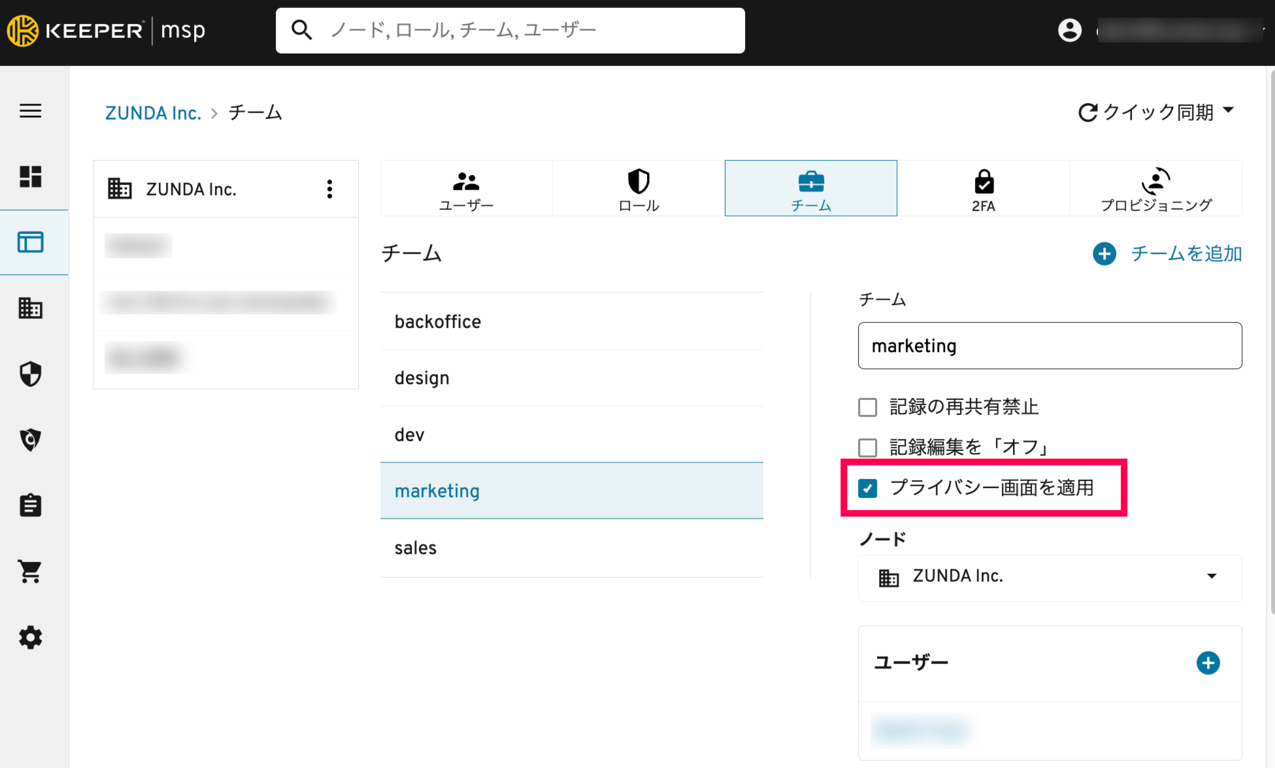Click the ZUNDA Inc. breadcrumb link

coord(153,113)
